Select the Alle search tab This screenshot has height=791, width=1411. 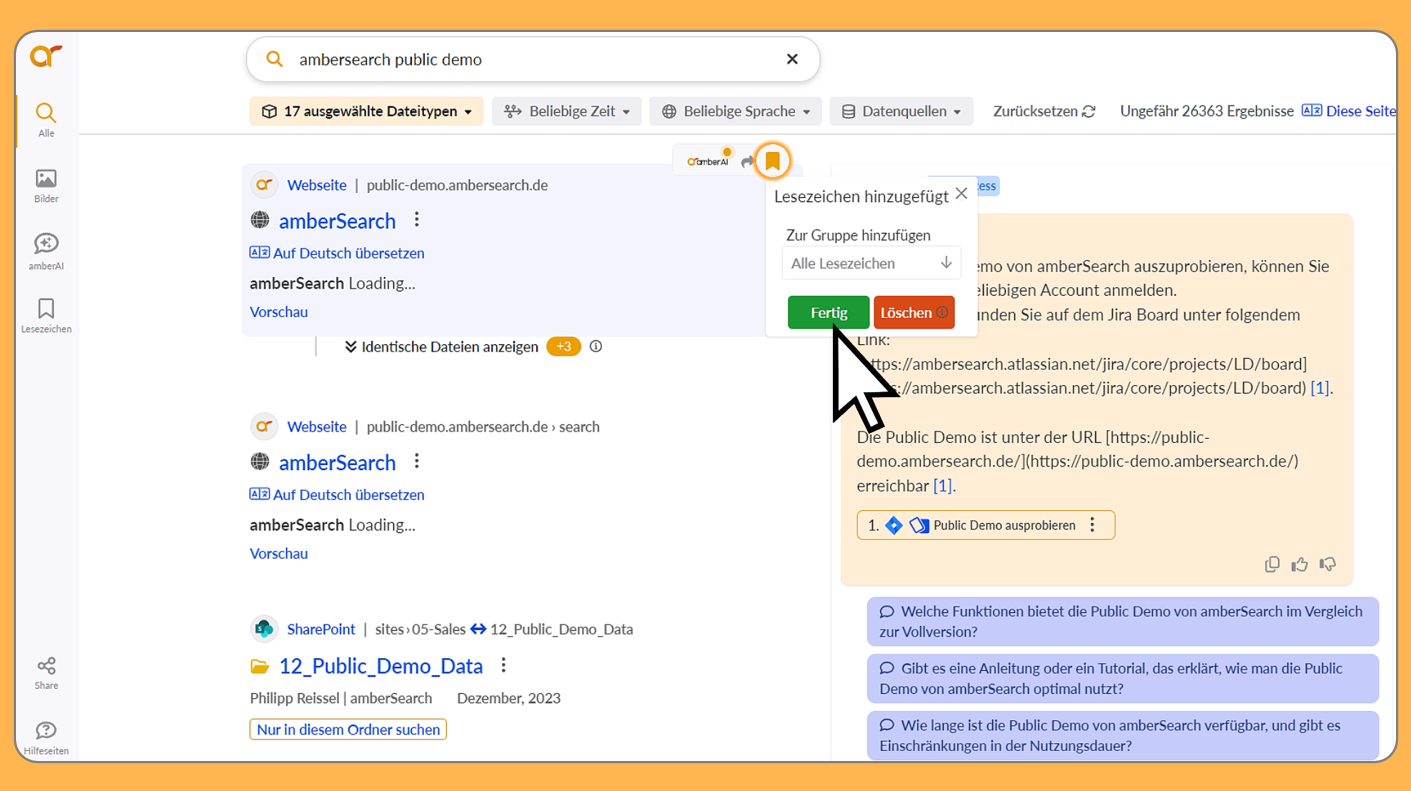pyautogui.click(x=46, y=120)
